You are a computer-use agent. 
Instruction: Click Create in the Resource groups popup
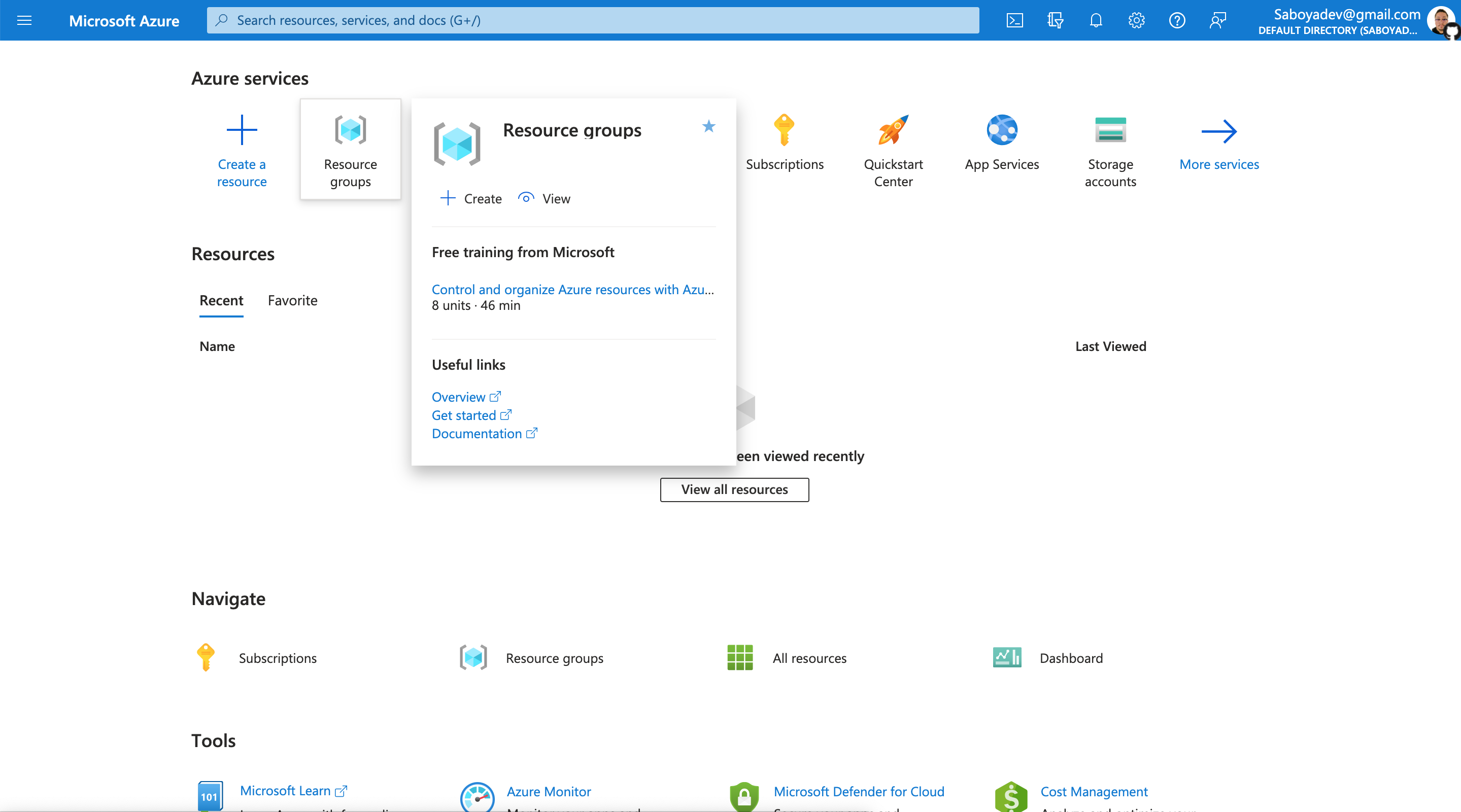pyautogui.click(x=471, y=198)
